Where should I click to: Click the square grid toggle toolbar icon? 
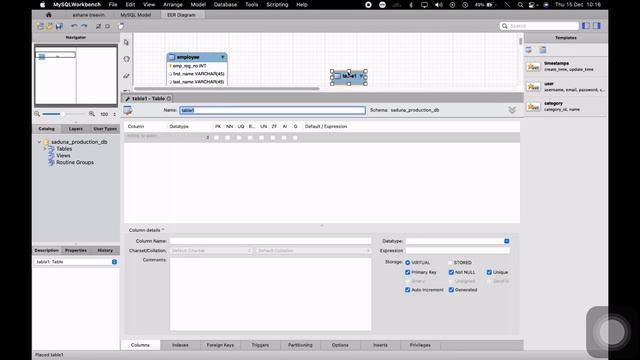(x=107, y=26)
